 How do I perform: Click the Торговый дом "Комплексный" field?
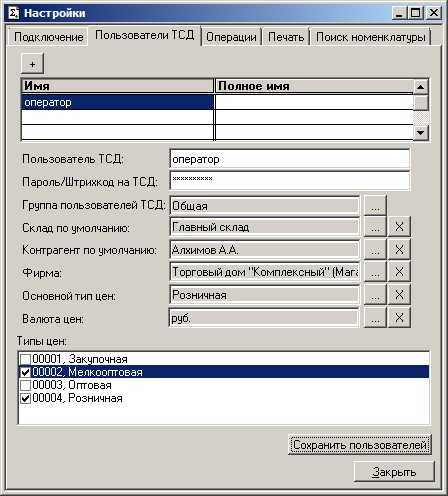point(264,272)
